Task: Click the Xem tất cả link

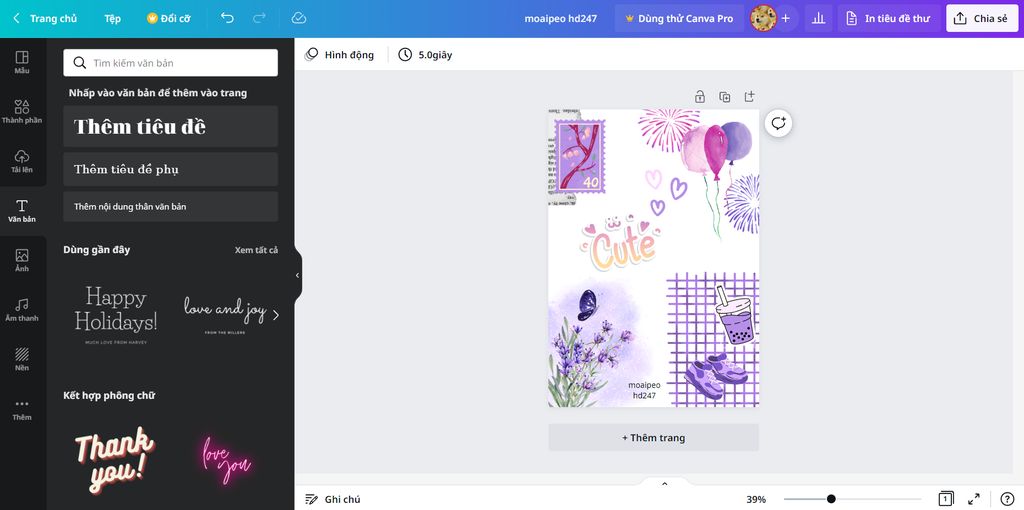Action: coord(256,249)
